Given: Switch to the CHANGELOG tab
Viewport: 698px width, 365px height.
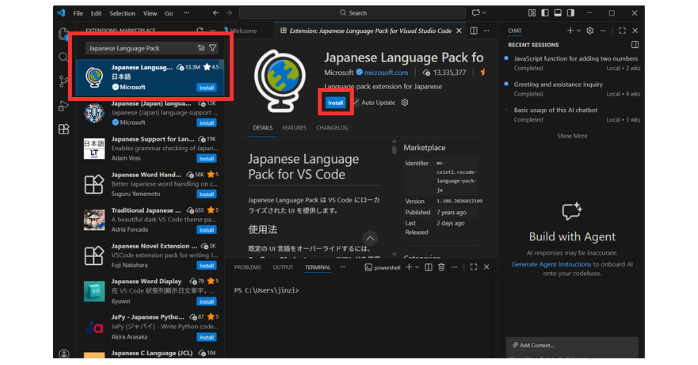Looking at the screenshot, I should [x=332, y=128].
